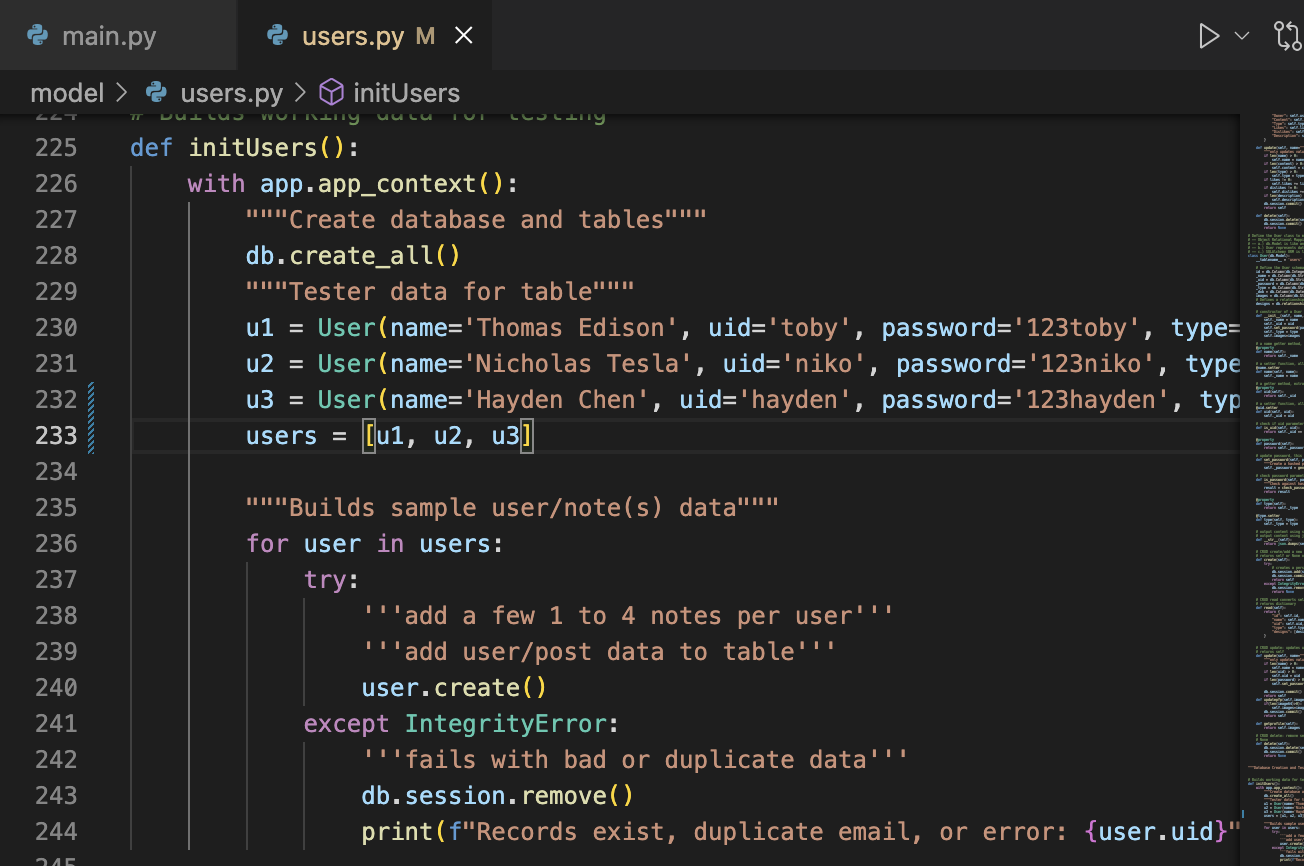Select line number 236 in gutter
Screen dimensions: 1304x866
[56, 544]
